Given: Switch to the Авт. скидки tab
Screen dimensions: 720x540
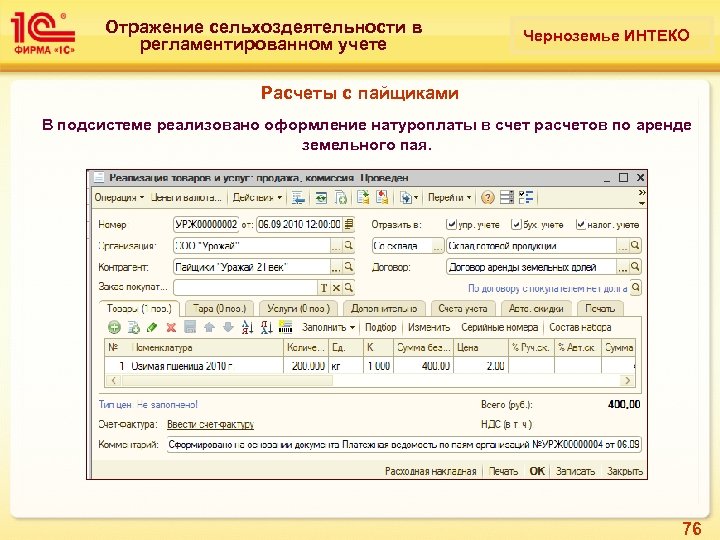Looking at the screenshot, I should [536, 309].
